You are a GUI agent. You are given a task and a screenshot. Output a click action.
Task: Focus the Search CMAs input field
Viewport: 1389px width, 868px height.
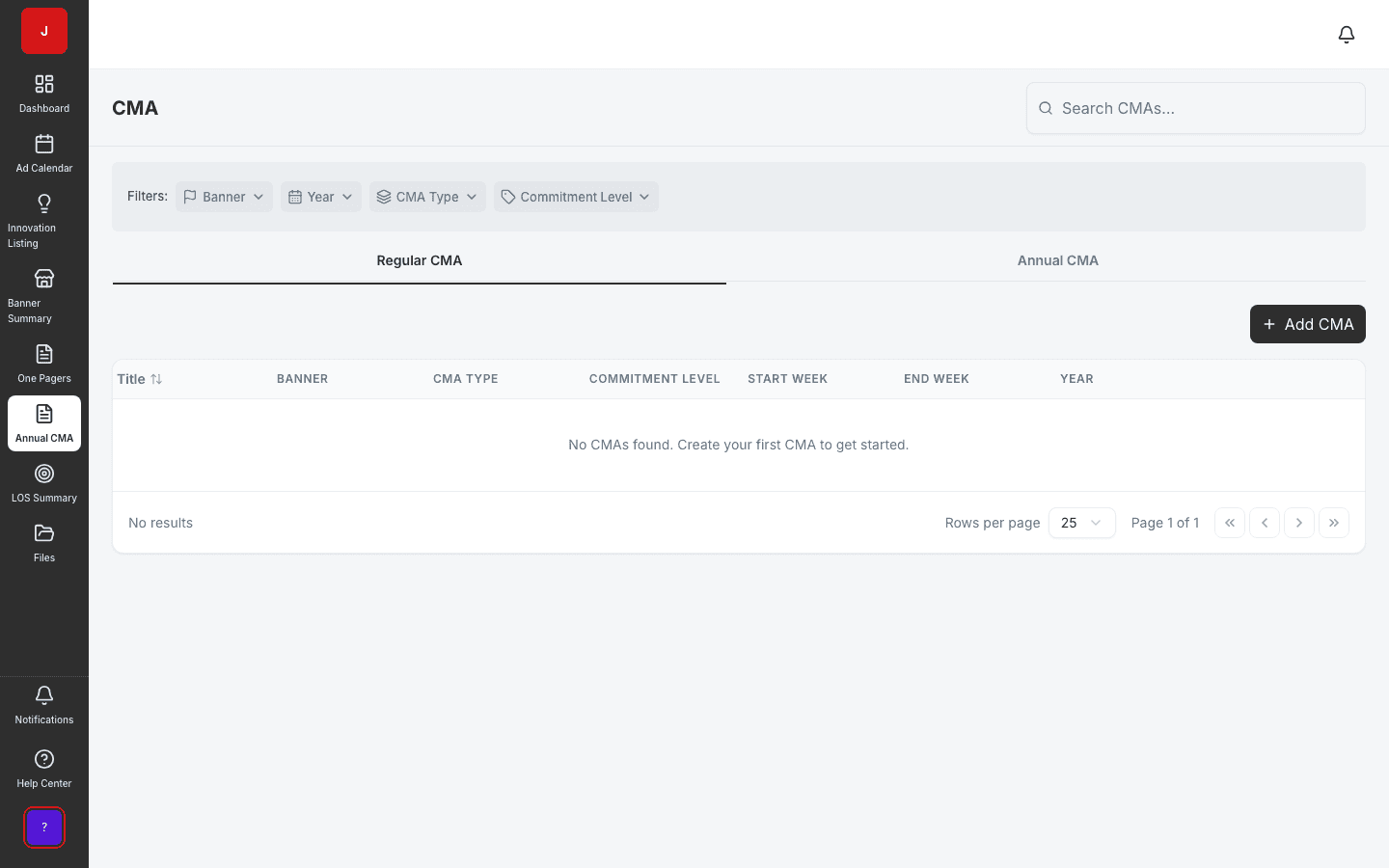(x=1196, y=108)
